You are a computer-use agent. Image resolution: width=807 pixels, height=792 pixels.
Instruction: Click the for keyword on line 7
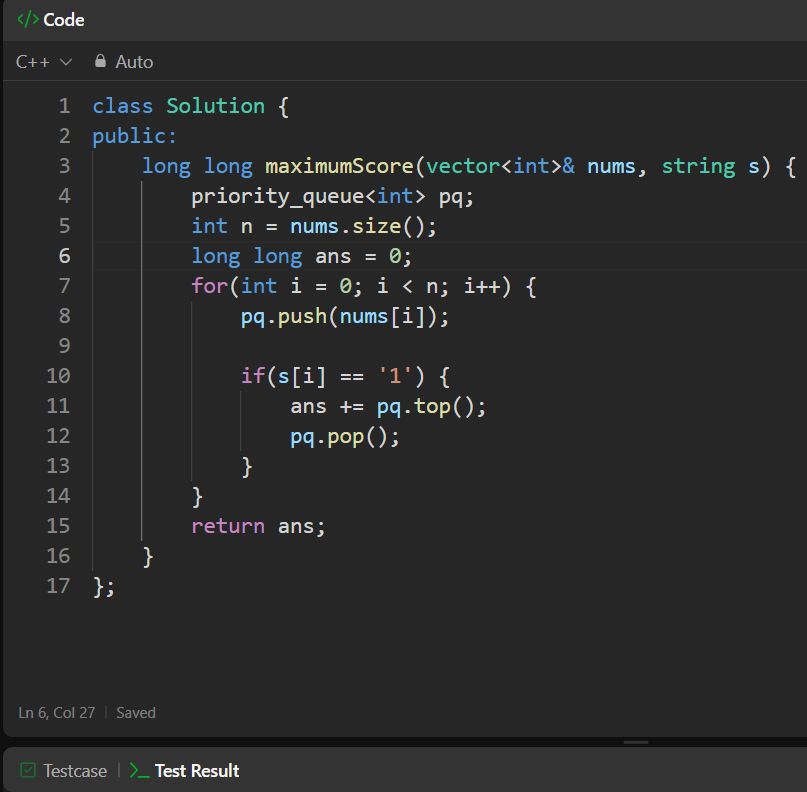point(209,286)
